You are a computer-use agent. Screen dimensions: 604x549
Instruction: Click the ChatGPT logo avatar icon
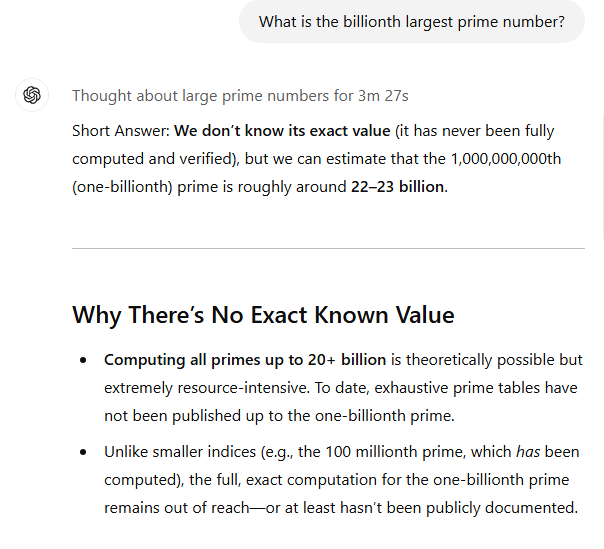pos(32,96)
